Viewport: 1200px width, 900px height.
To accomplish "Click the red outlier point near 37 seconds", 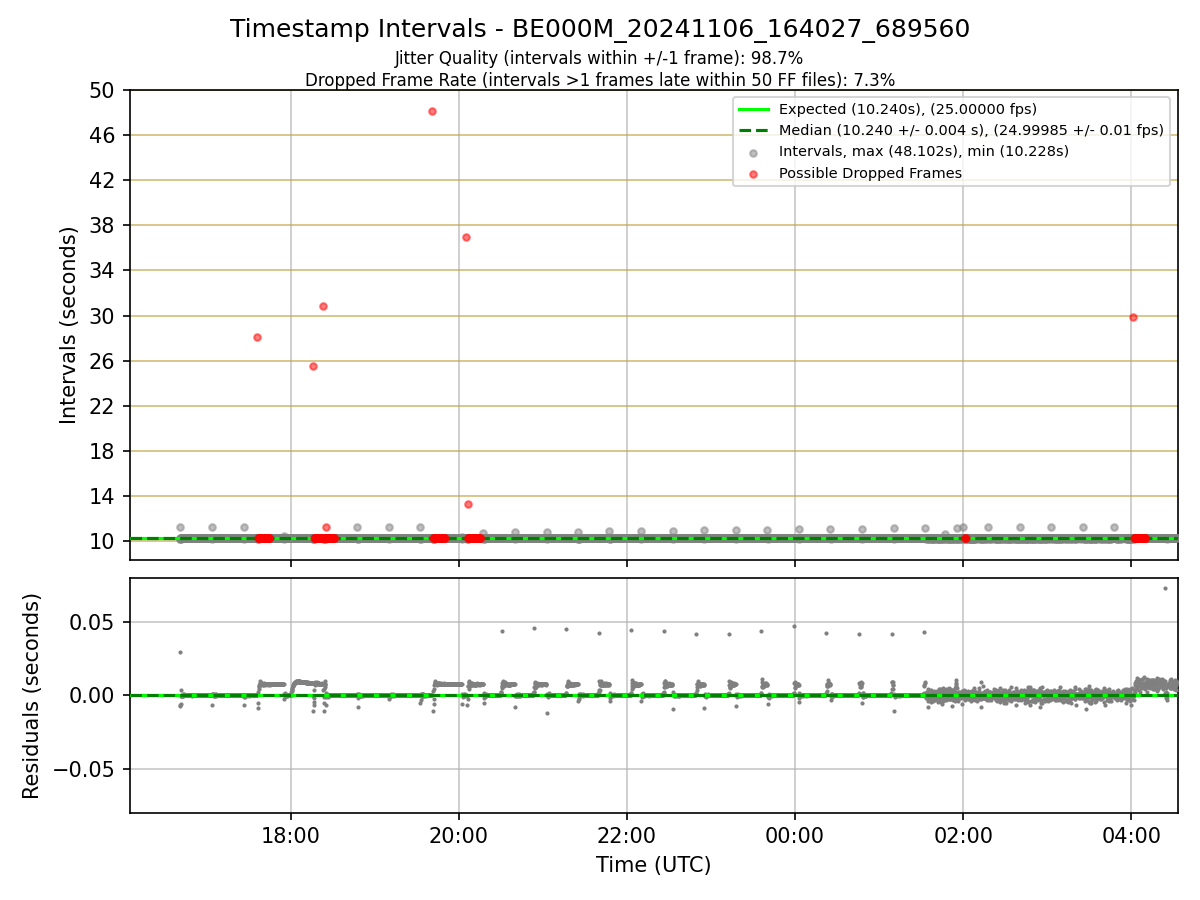I will point(466,237).
